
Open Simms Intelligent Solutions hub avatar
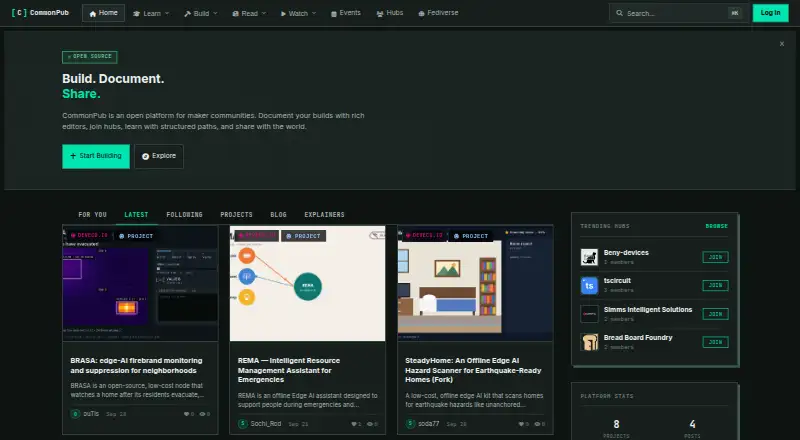[589, 314]
